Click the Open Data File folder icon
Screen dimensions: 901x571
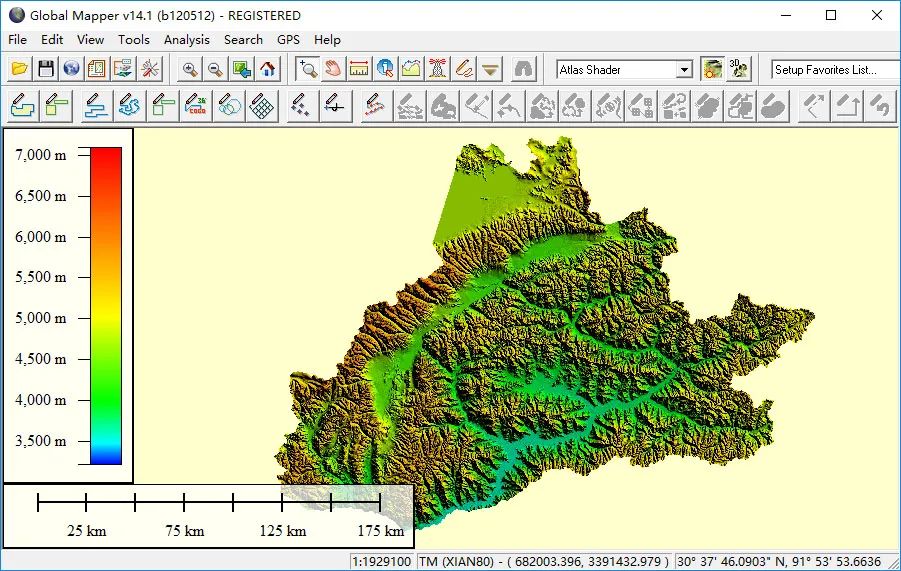(x=20, y=70)
